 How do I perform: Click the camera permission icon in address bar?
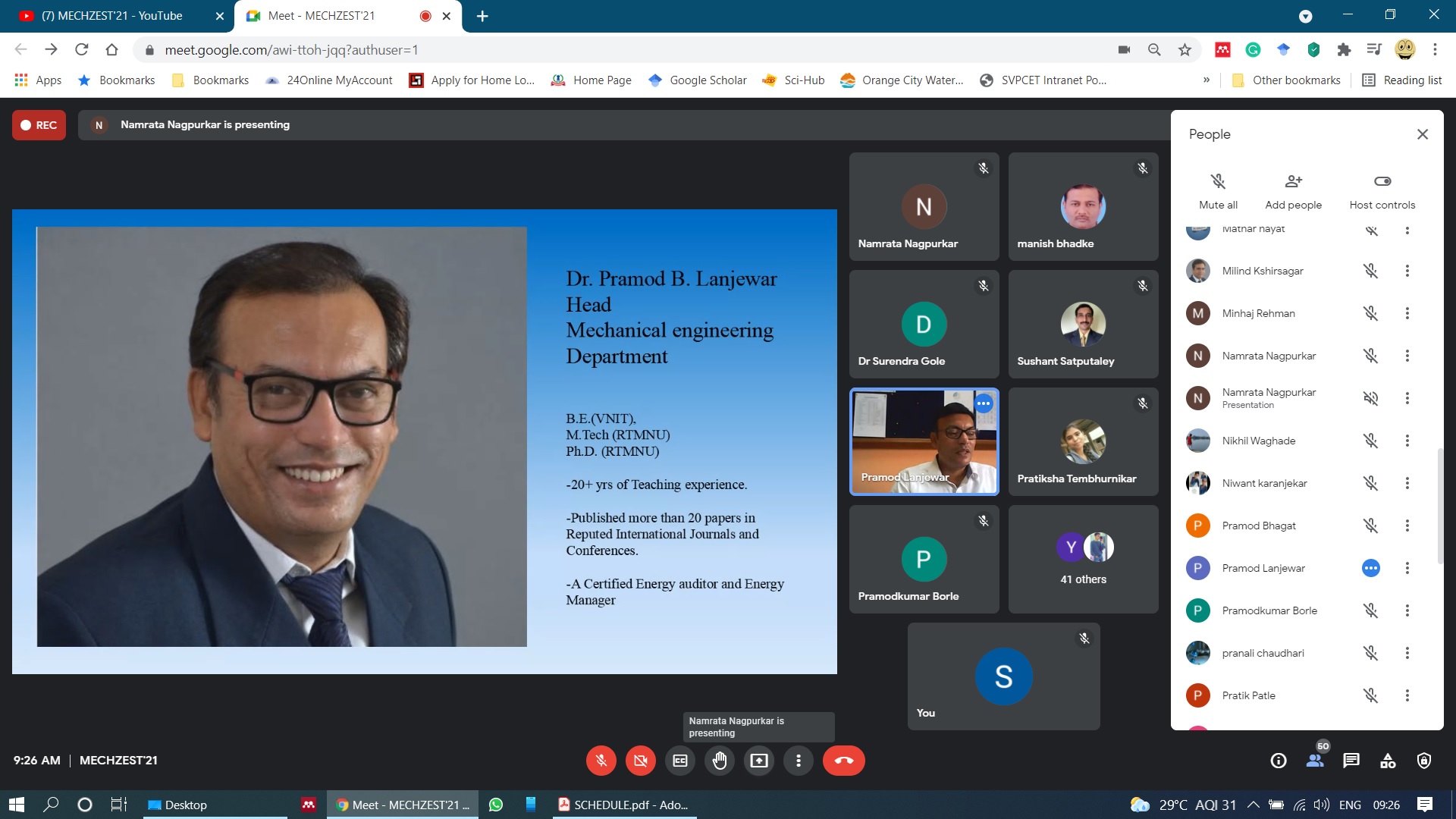[1124, 50]
